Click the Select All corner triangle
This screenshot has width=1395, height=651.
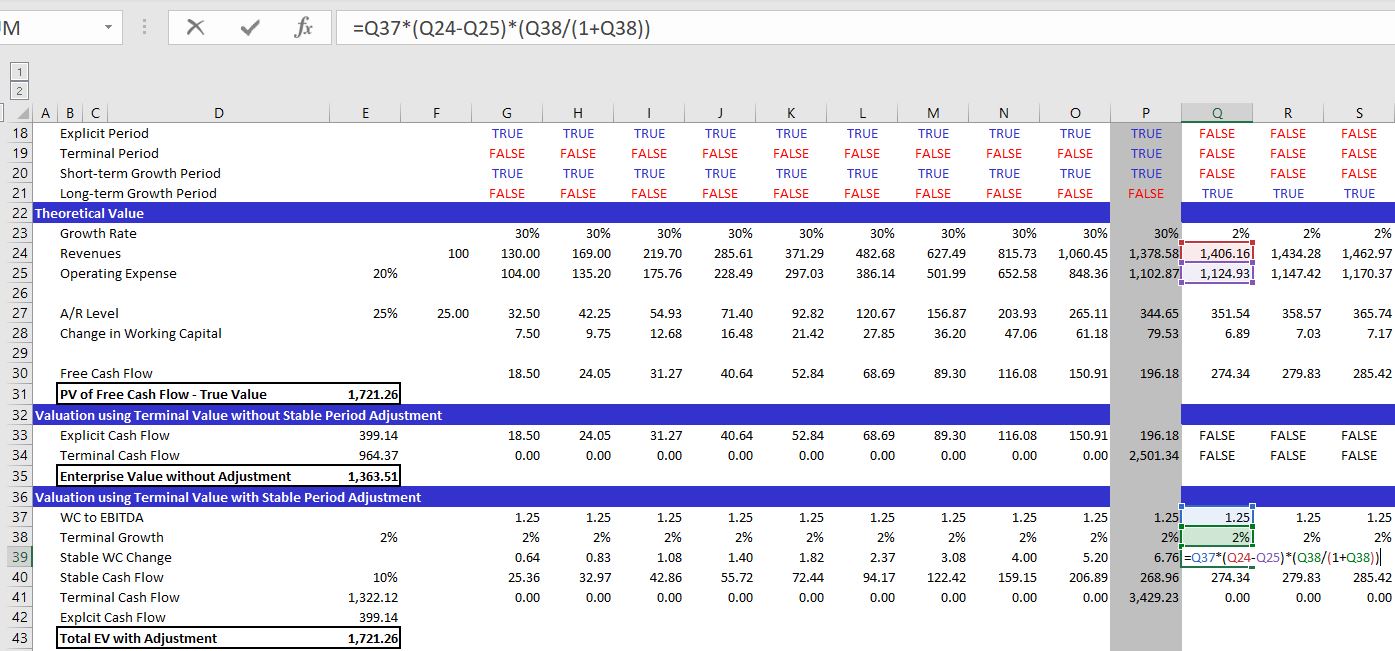(x=23, y=113)
